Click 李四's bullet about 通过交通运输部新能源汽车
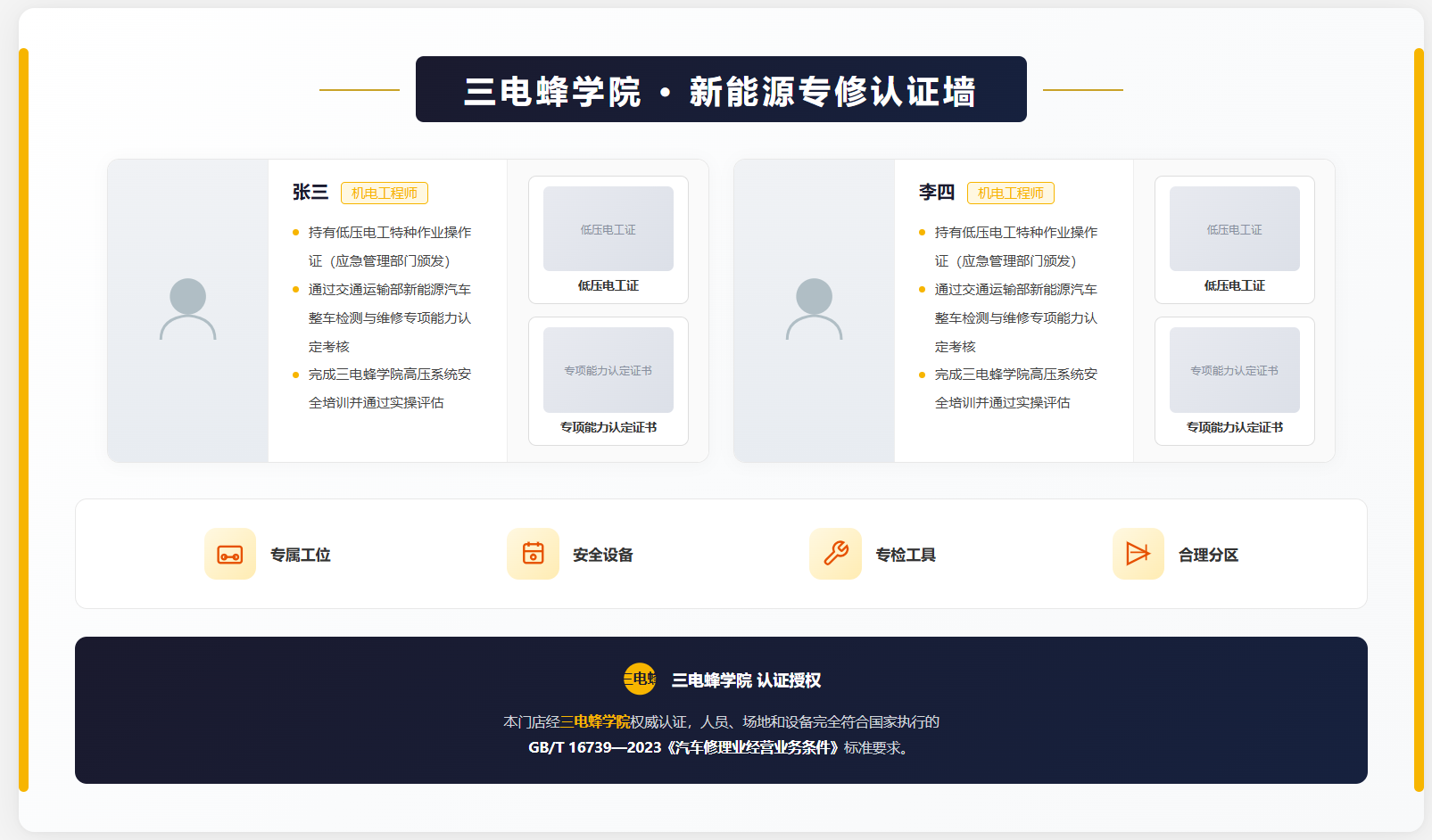This screenshot has height=840, width=1432. pyautogui.click(x=1010, y=317)
